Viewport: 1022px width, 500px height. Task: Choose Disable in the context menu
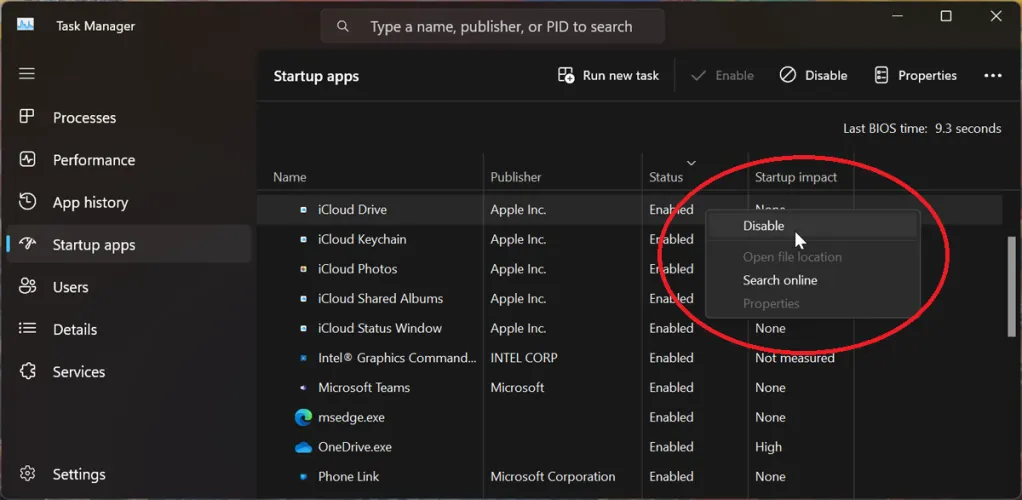tap(763, 226)
